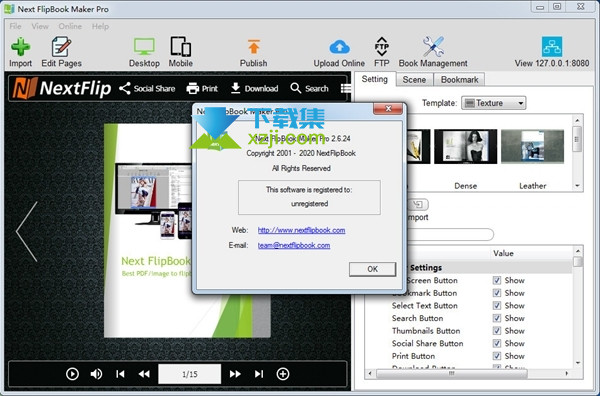
Task: Click the template list scroll down arrow
Action: 577,186
